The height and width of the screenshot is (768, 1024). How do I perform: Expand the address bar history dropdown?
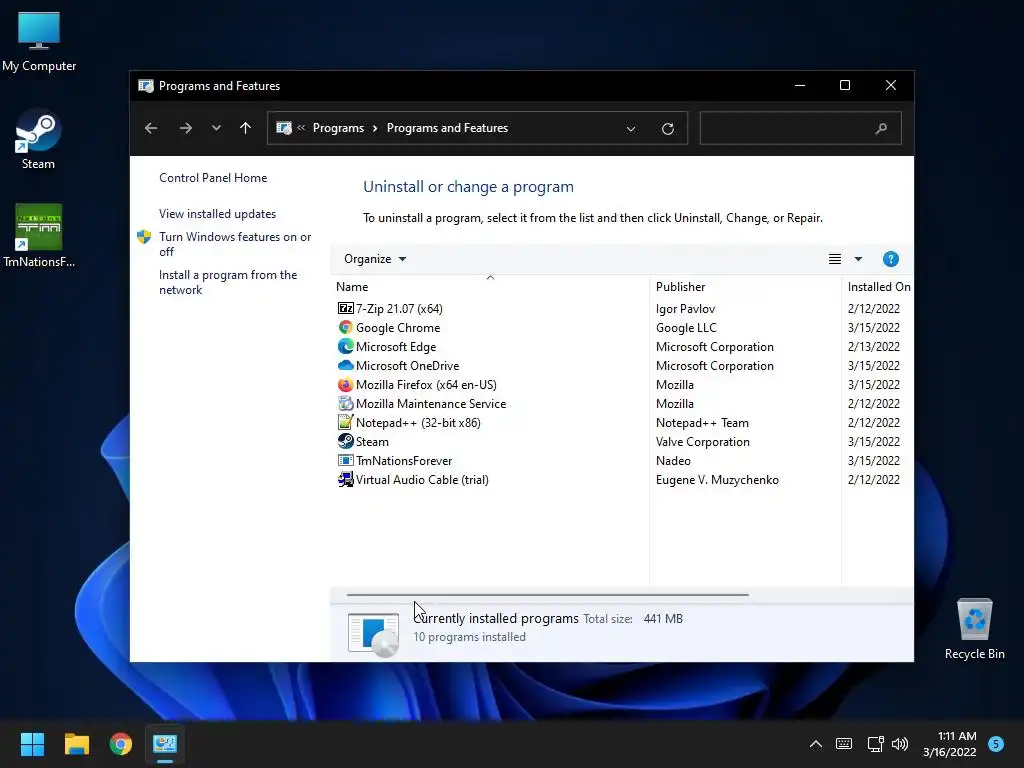[631, 129]
